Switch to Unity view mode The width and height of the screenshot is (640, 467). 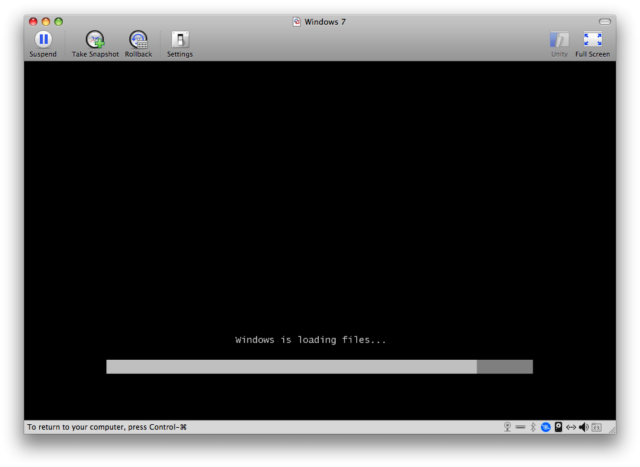pos(559,44)
